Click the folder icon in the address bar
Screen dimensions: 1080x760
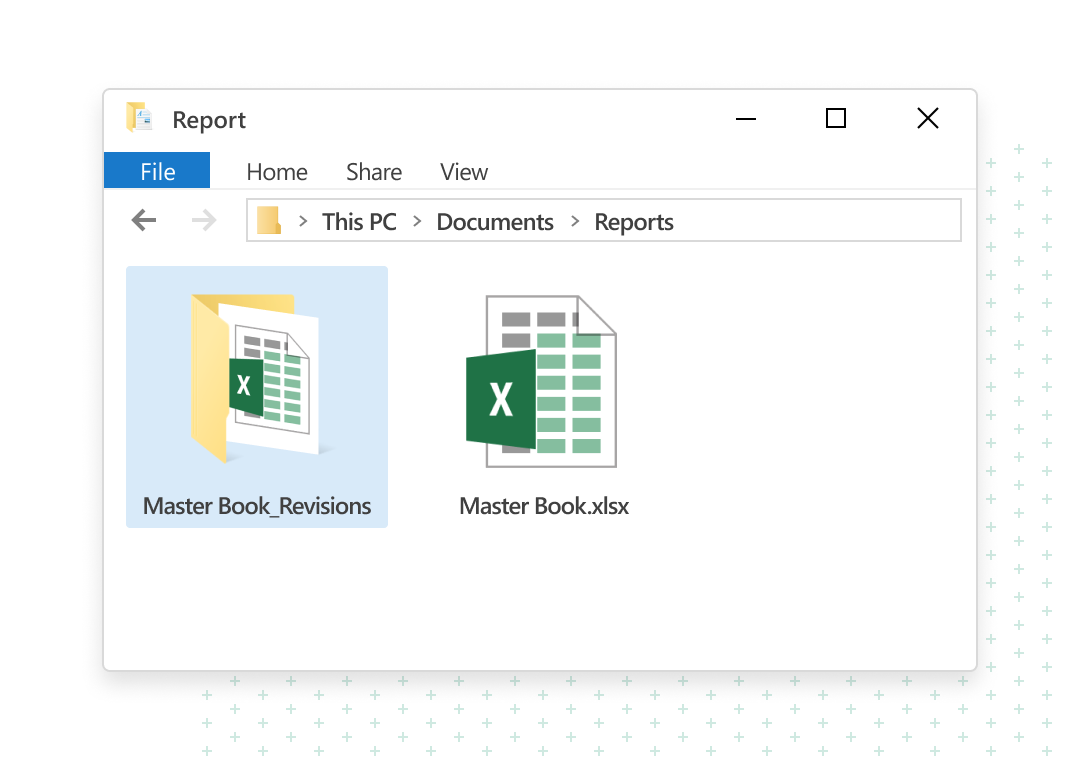click(268, 220)
